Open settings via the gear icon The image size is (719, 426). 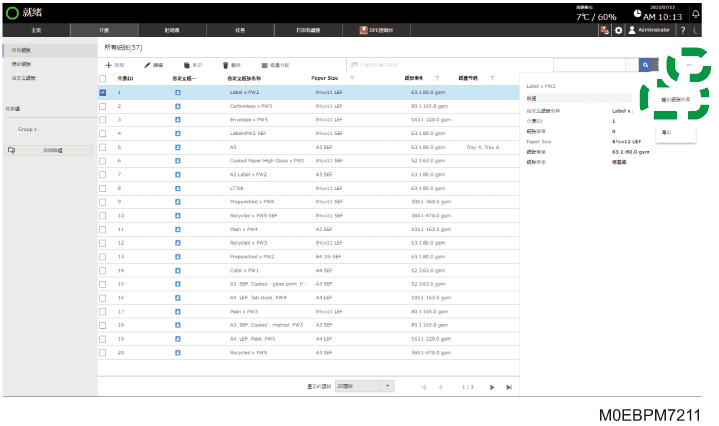[618, 30]
